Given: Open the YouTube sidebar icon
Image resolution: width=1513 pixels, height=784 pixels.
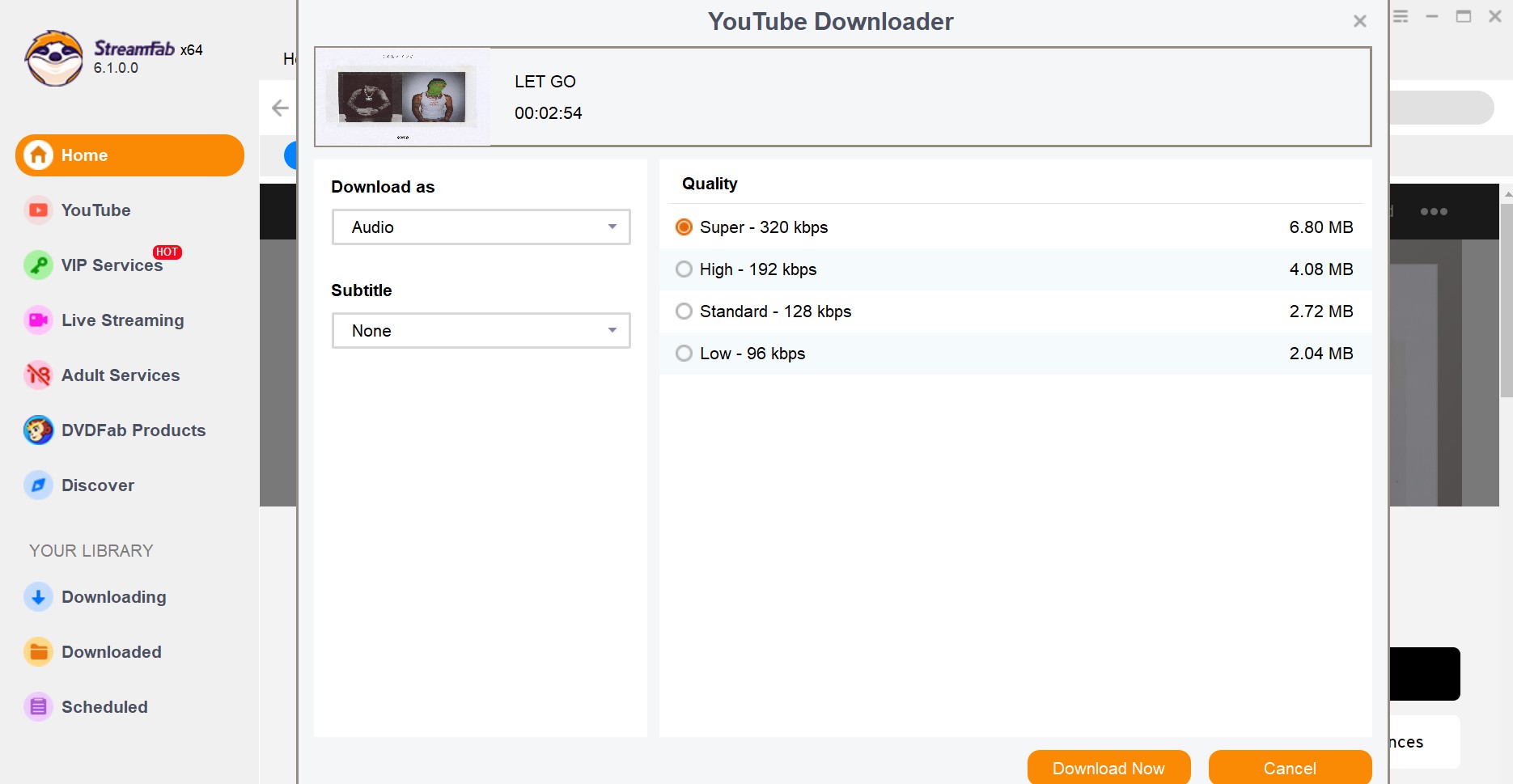Looking at the screenshot, I should pyautogui.click(x=38, y=210).
